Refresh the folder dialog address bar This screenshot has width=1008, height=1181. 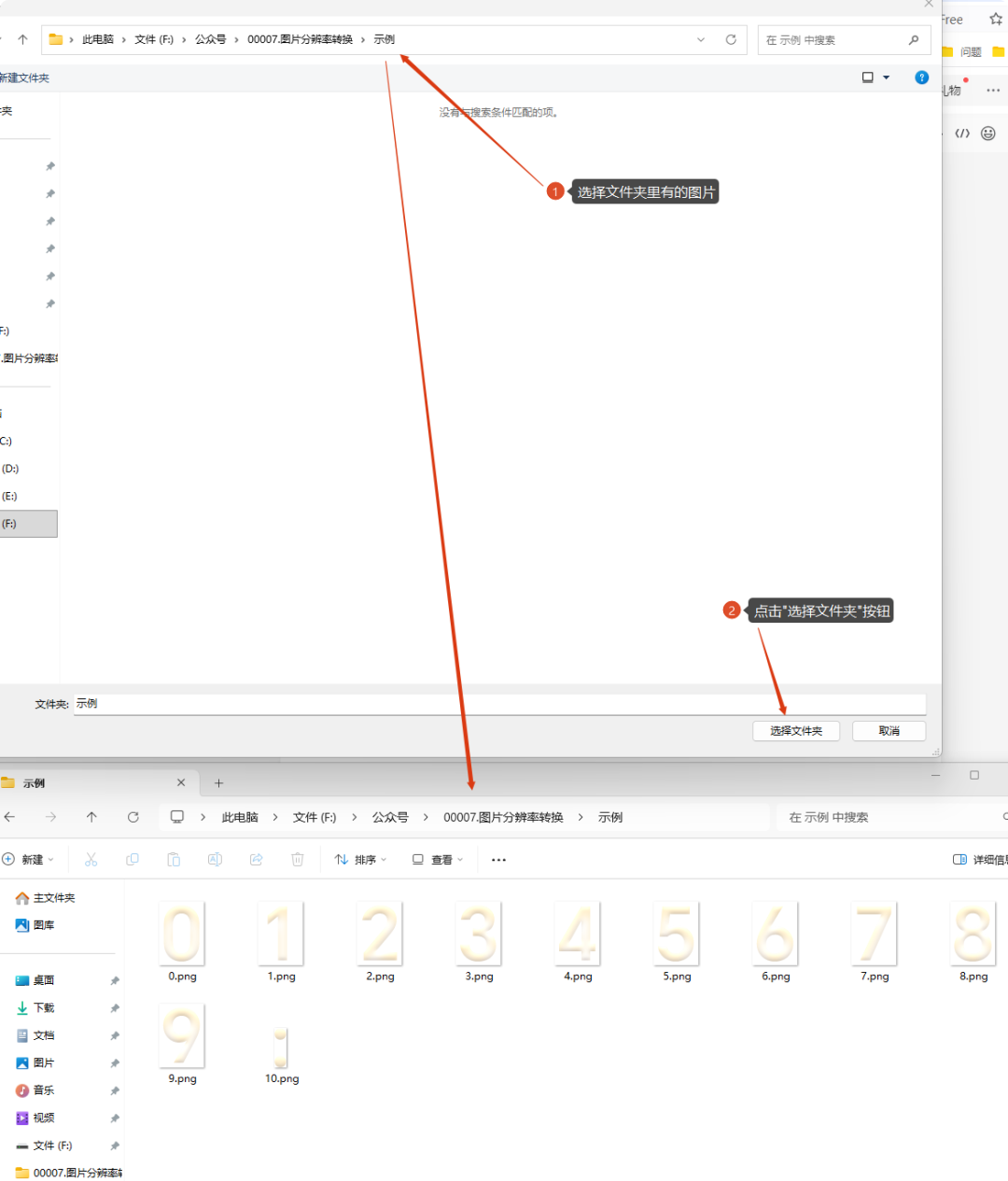pos(731,39)
